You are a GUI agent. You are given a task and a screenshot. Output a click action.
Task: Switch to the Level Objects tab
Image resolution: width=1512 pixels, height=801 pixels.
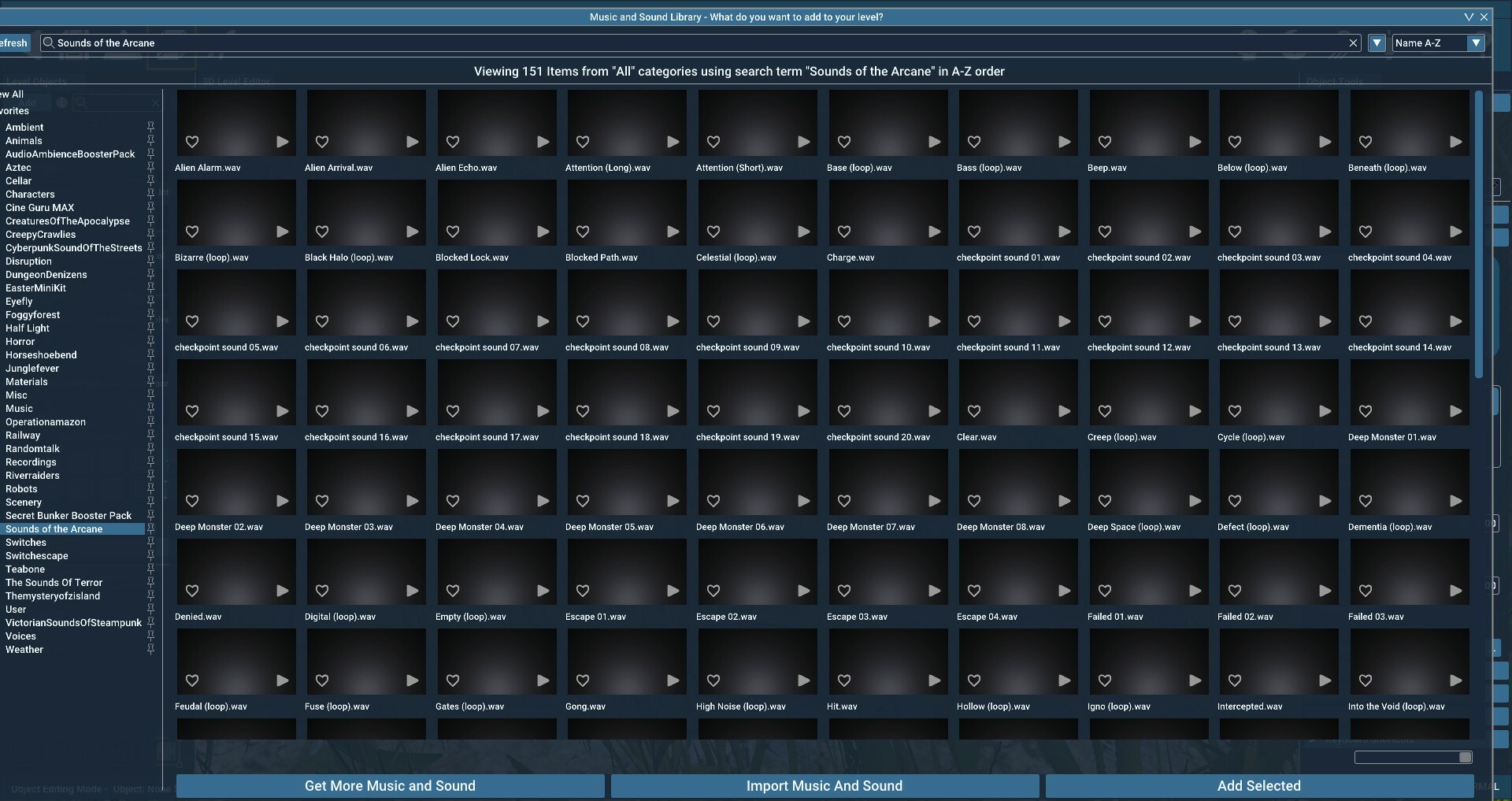coord(35,80)
